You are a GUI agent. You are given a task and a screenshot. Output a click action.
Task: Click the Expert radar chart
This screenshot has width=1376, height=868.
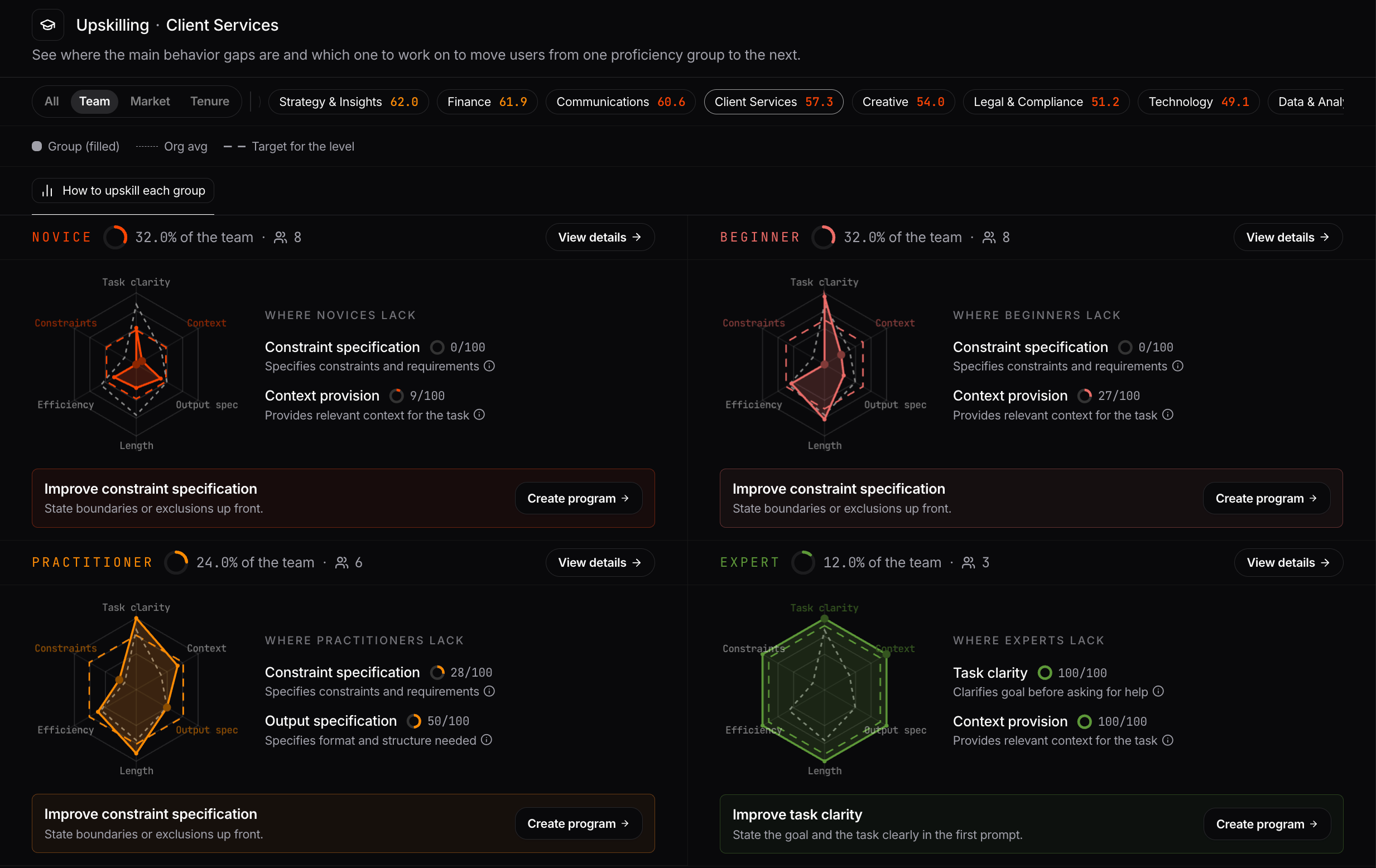click(x=824, y=689)
